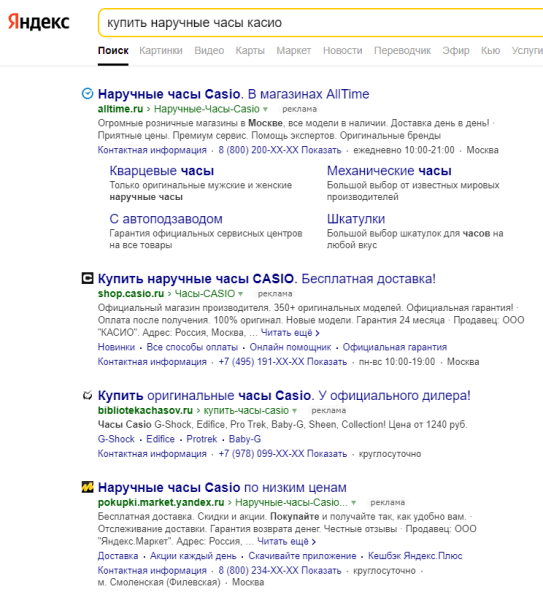
Task: Open the Механические часы sitelink
Action: [x=389, y=171]
